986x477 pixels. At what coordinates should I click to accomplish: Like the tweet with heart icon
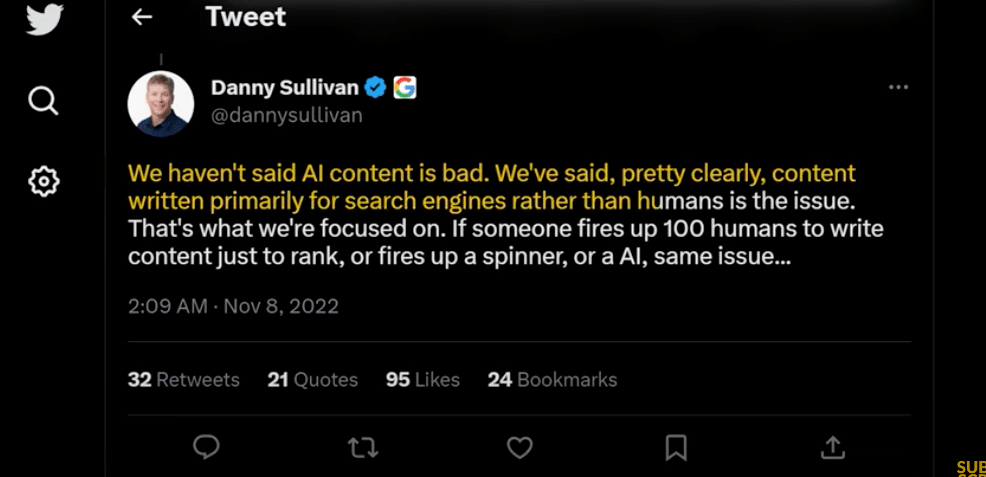519,447
